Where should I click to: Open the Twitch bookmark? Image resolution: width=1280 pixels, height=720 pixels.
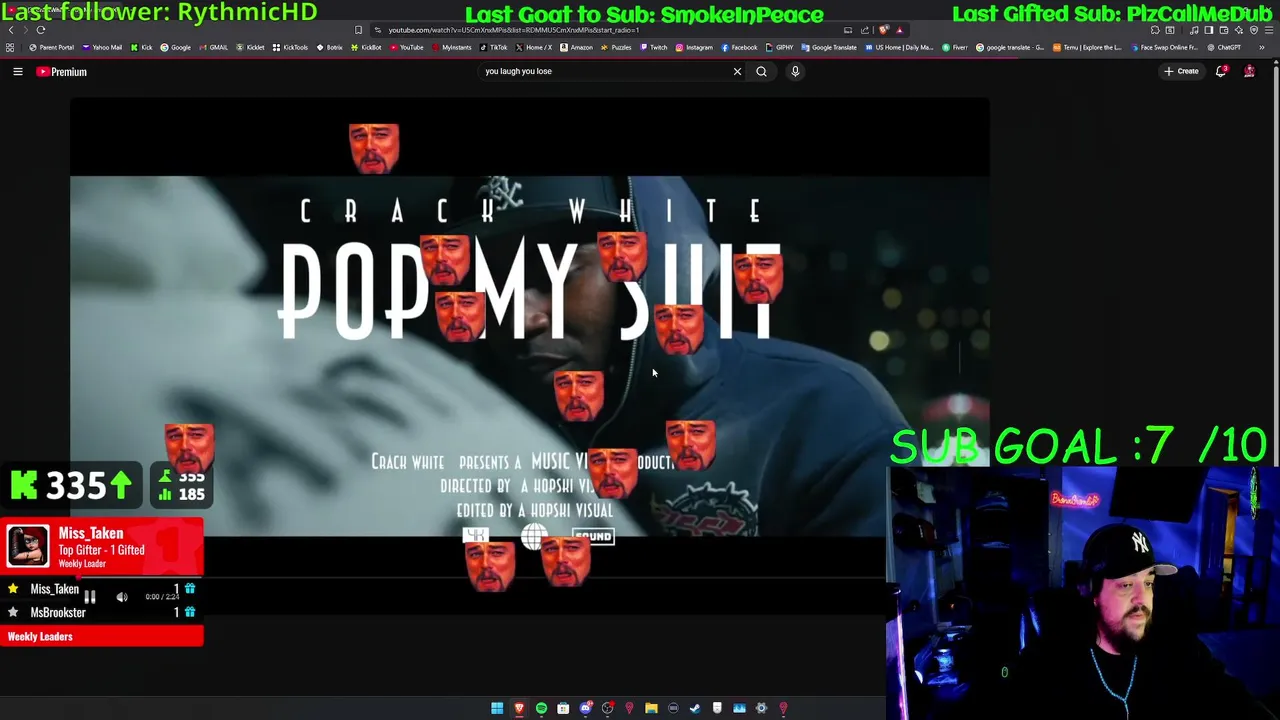click(653, 47)
